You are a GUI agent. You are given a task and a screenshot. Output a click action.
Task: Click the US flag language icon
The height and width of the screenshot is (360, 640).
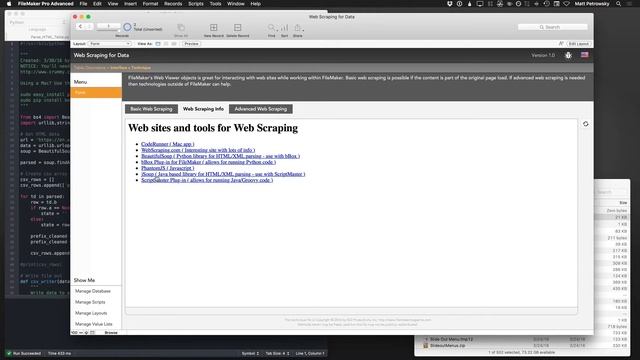[585, 55]
